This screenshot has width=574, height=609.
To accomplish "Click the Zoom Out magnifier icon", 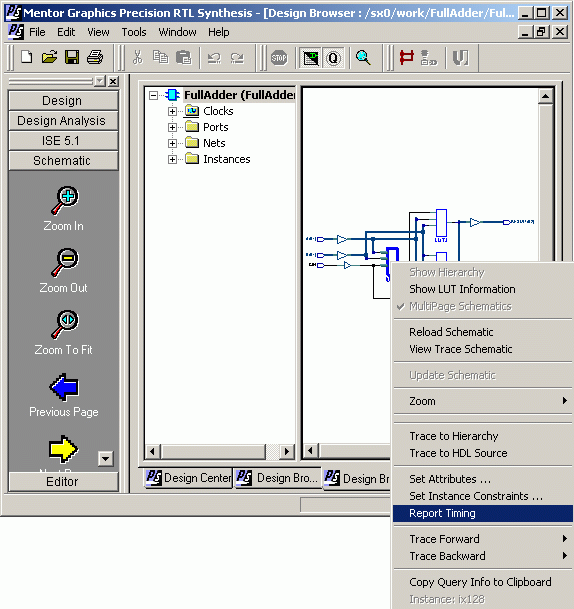I will (64, 263).
